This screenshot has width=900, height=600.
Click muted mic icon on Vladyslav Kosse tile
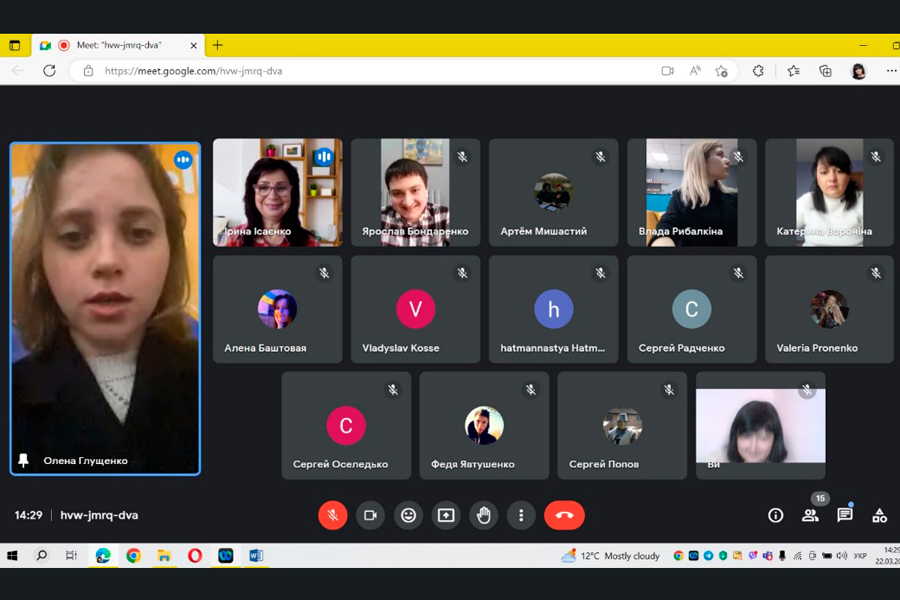(x=462, y=273)
